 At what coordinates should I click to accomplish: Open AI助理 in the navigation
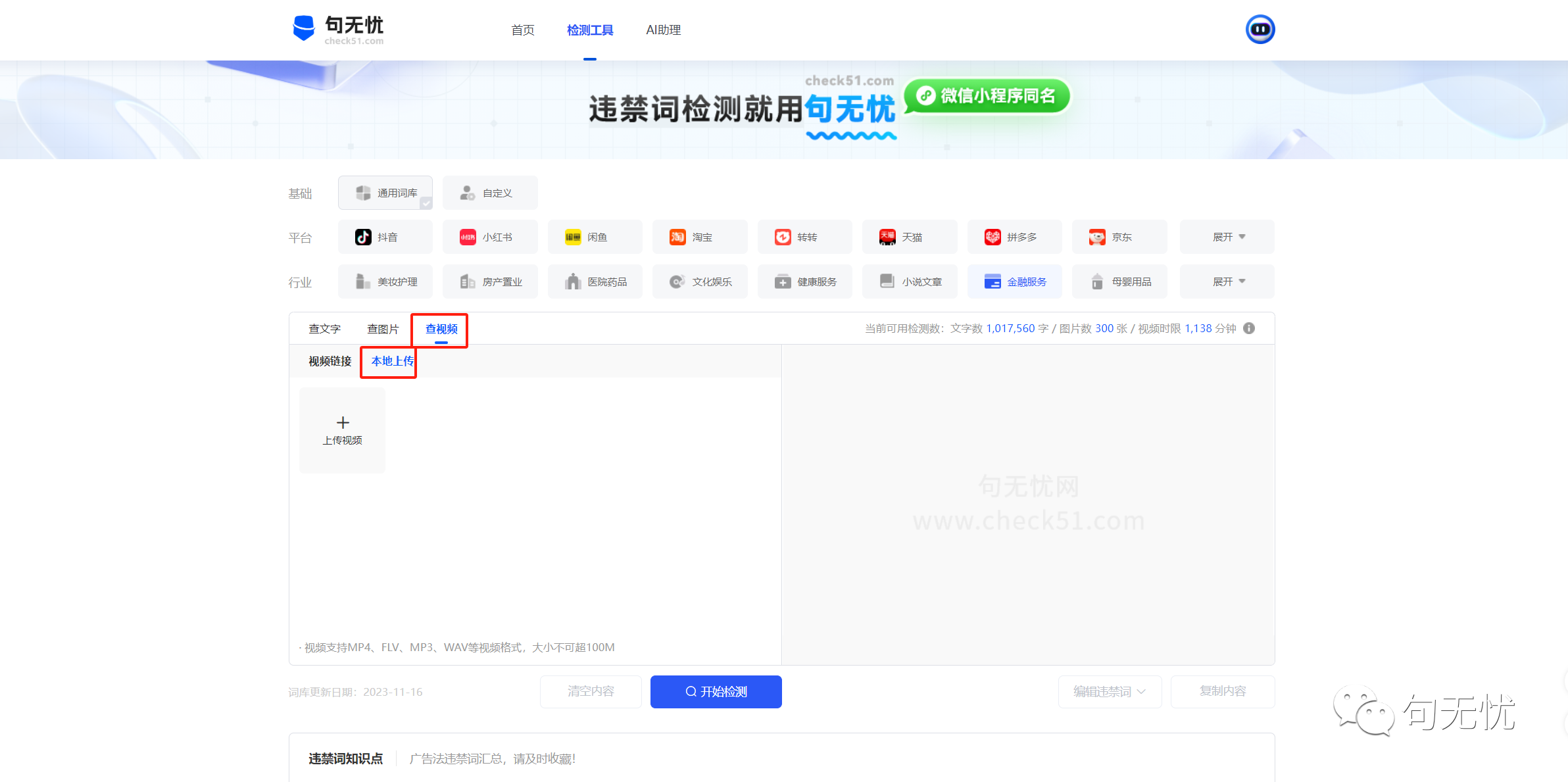click(x=663, y=30)
